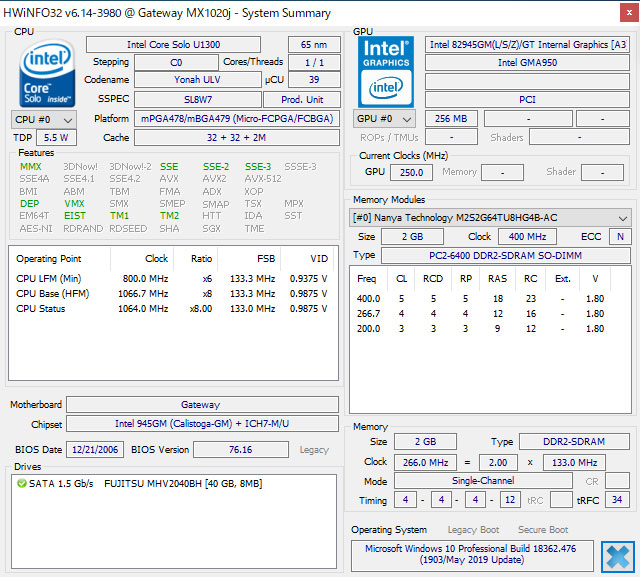Click the Motherboard Gateway field

tap(202, 405)
